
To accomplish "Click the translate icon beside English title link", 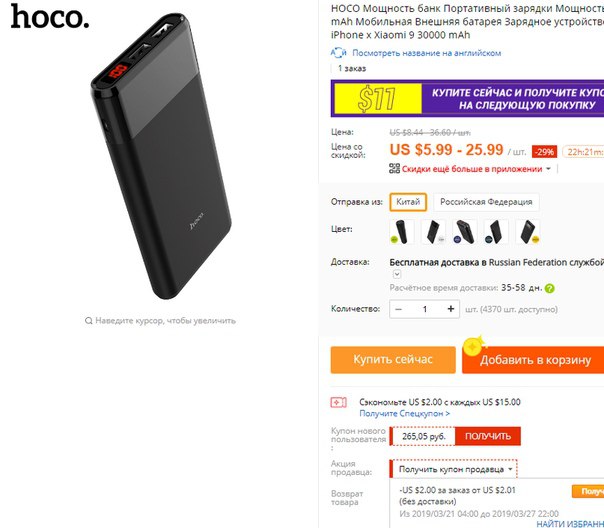I will point(338,53).
